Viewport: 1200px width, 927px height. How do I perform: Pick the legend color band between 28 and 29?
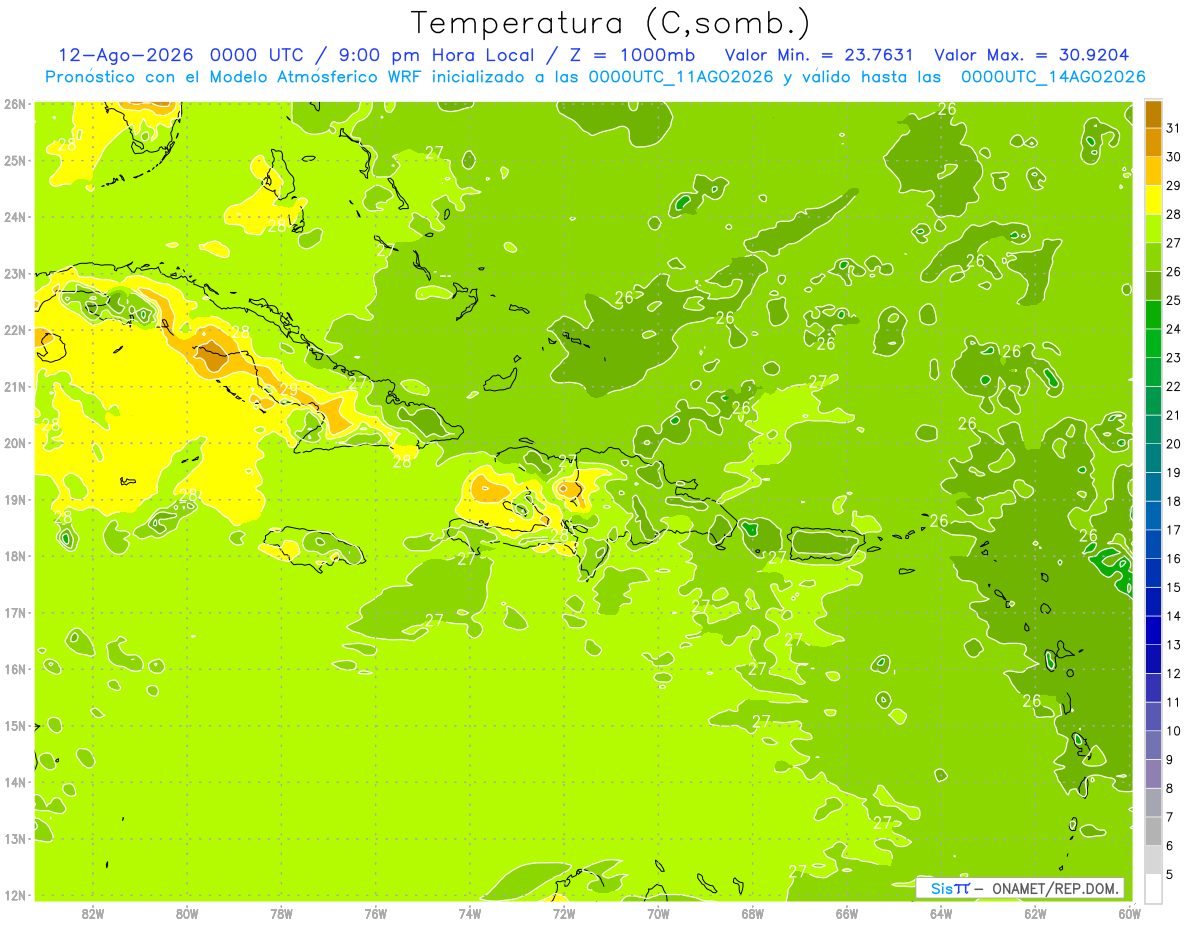coord(1153,200)
